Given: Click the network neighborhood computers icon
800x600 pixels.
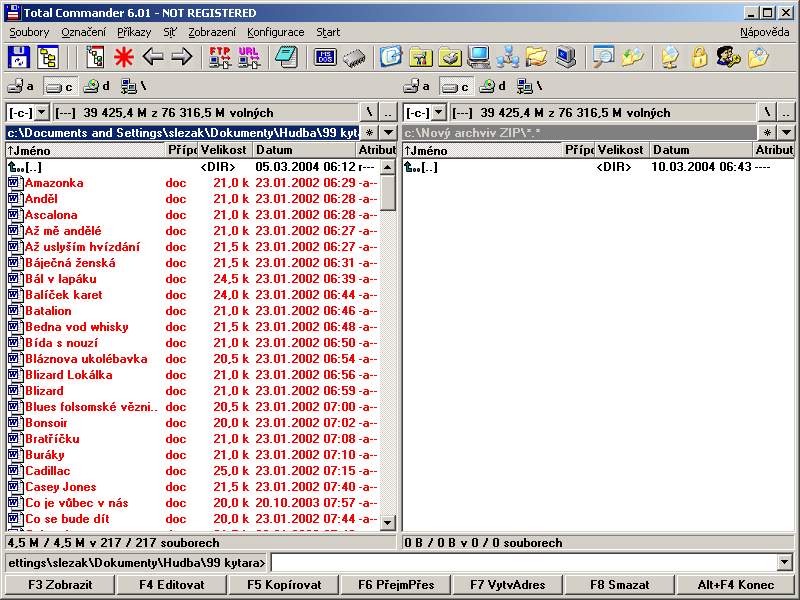Looking at the screenshot, I should click(508, 57).
